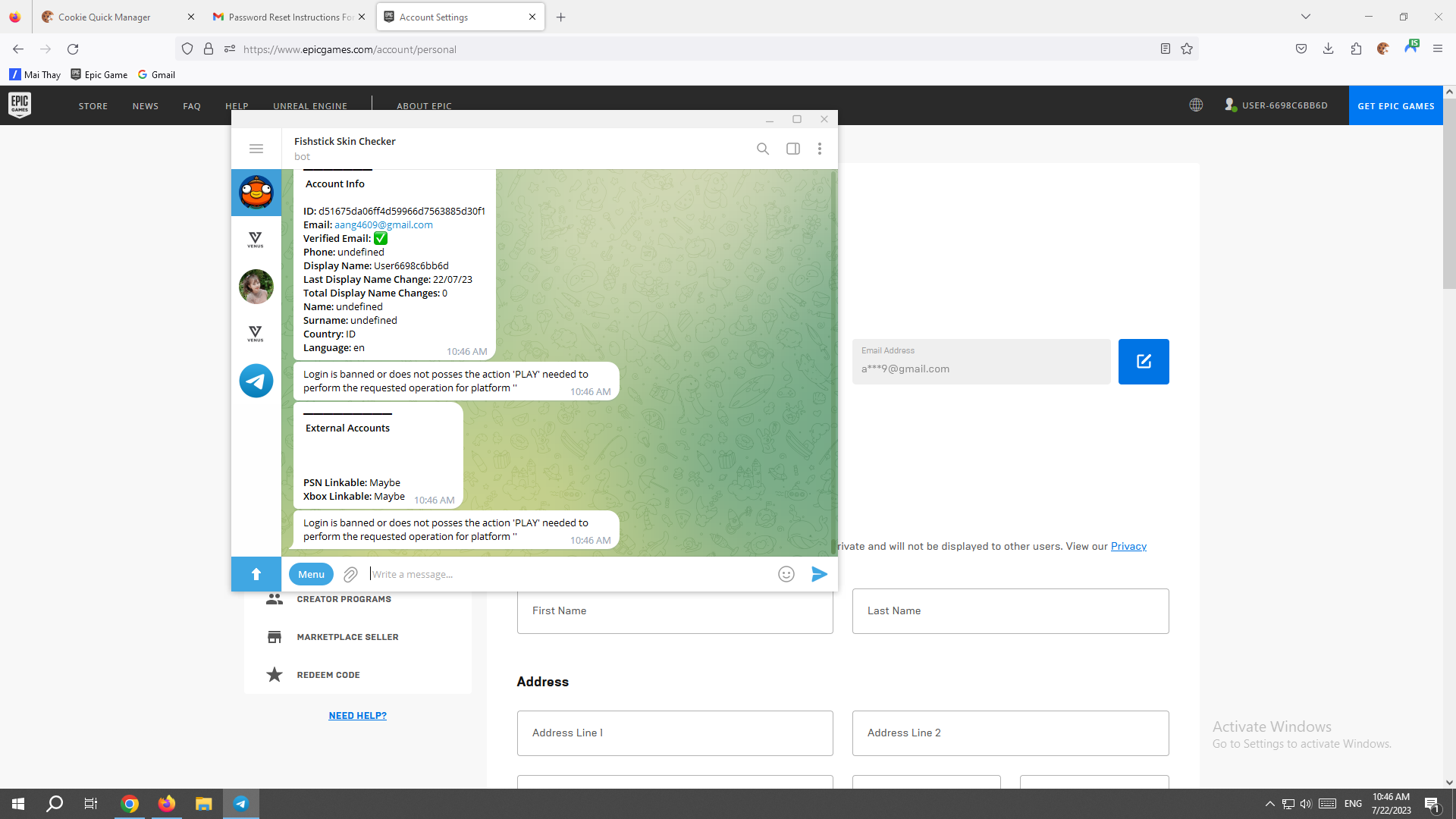
Task: Open News in Epic navigation
Action: pyautogui.click(x=146, y=106)
